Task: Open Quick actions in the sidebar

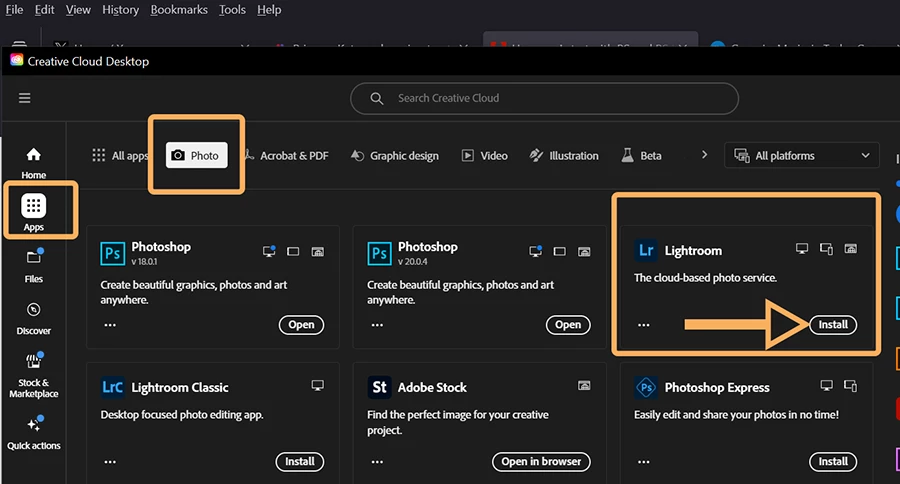Action: click(x=33, y=433)
